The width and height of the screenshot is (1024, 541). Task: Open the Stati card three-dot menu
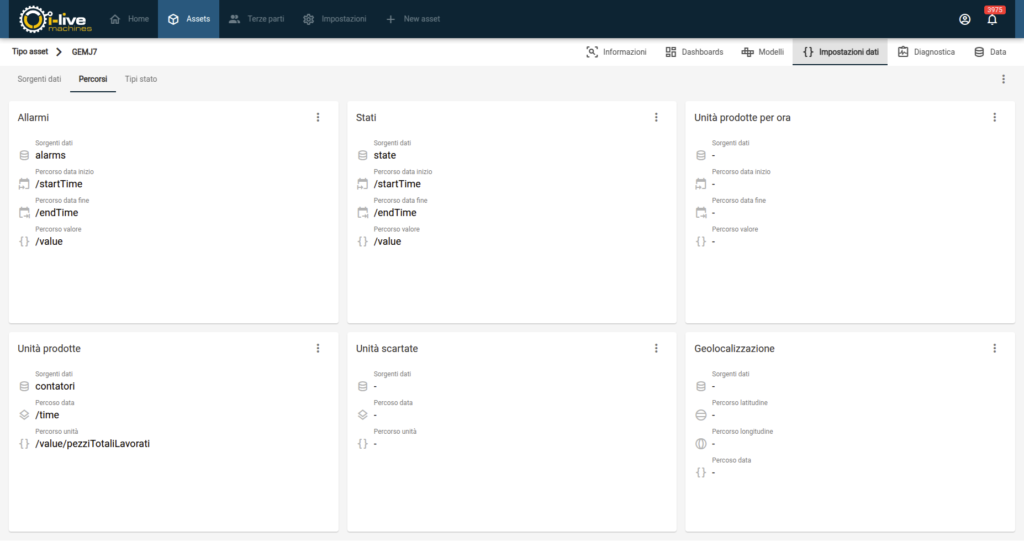(x=656, y=117)
